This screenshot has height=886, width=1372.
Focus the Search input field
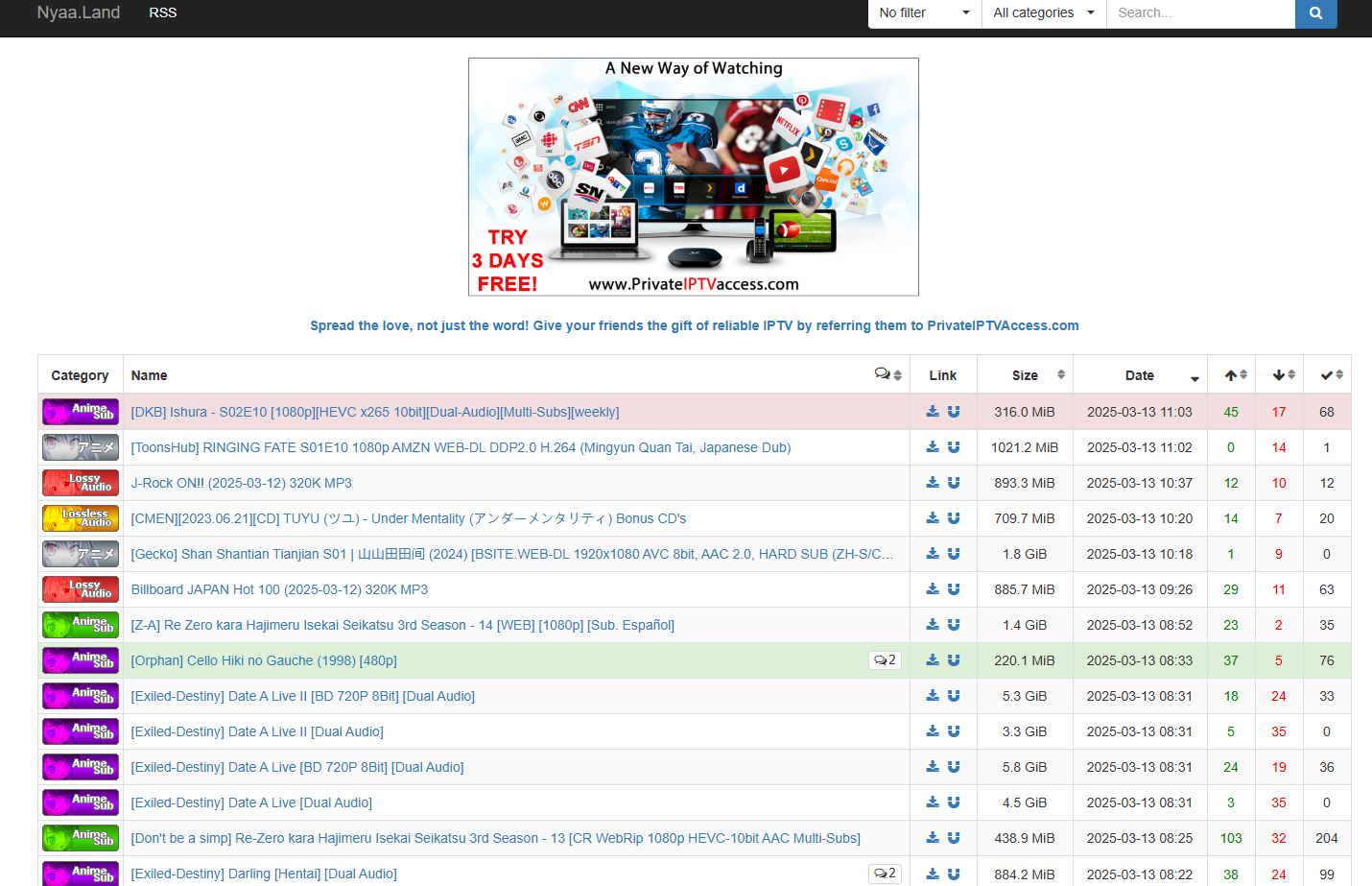click(1199, 13)
